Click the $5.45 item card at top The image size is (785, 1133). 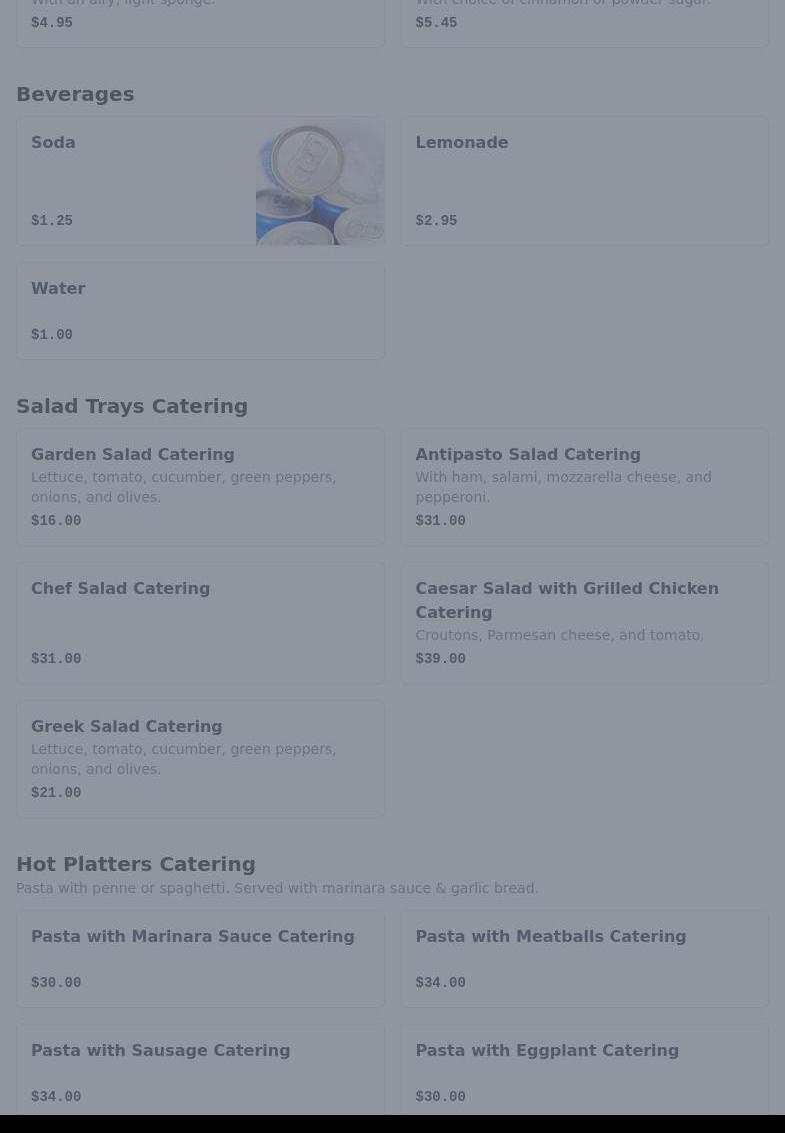pos(584,22)
